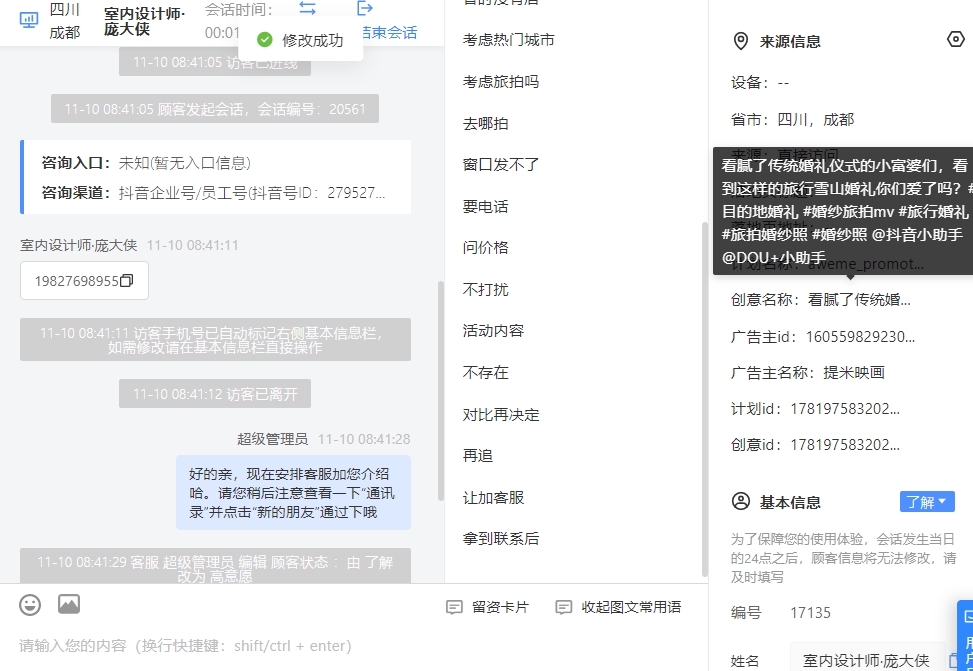Click the 编号 17135 value
The image size is (973, 671).
coord(810,613)
